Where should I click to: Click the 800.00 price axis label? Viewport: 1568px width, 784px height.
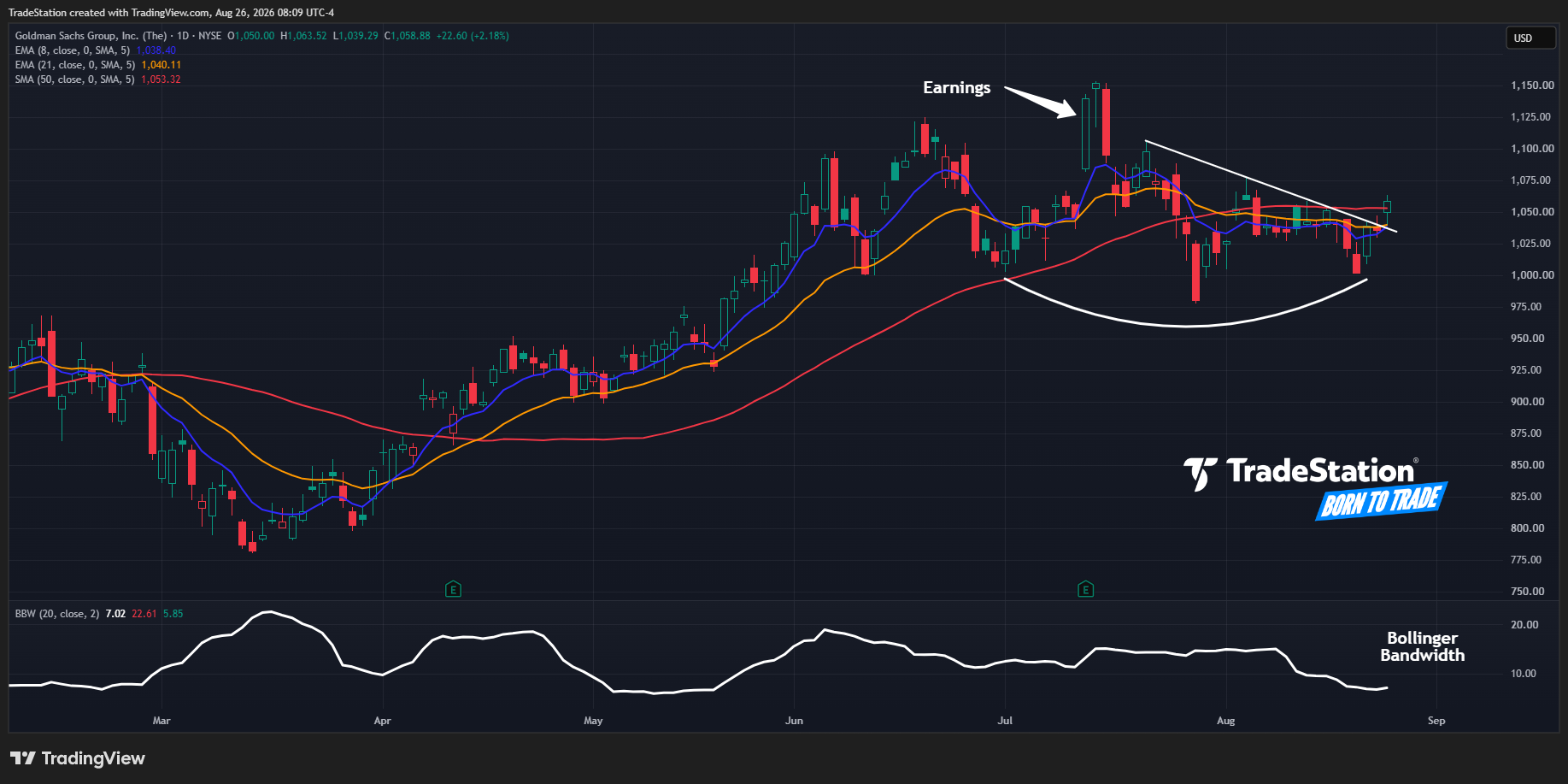coord(1527,528)
